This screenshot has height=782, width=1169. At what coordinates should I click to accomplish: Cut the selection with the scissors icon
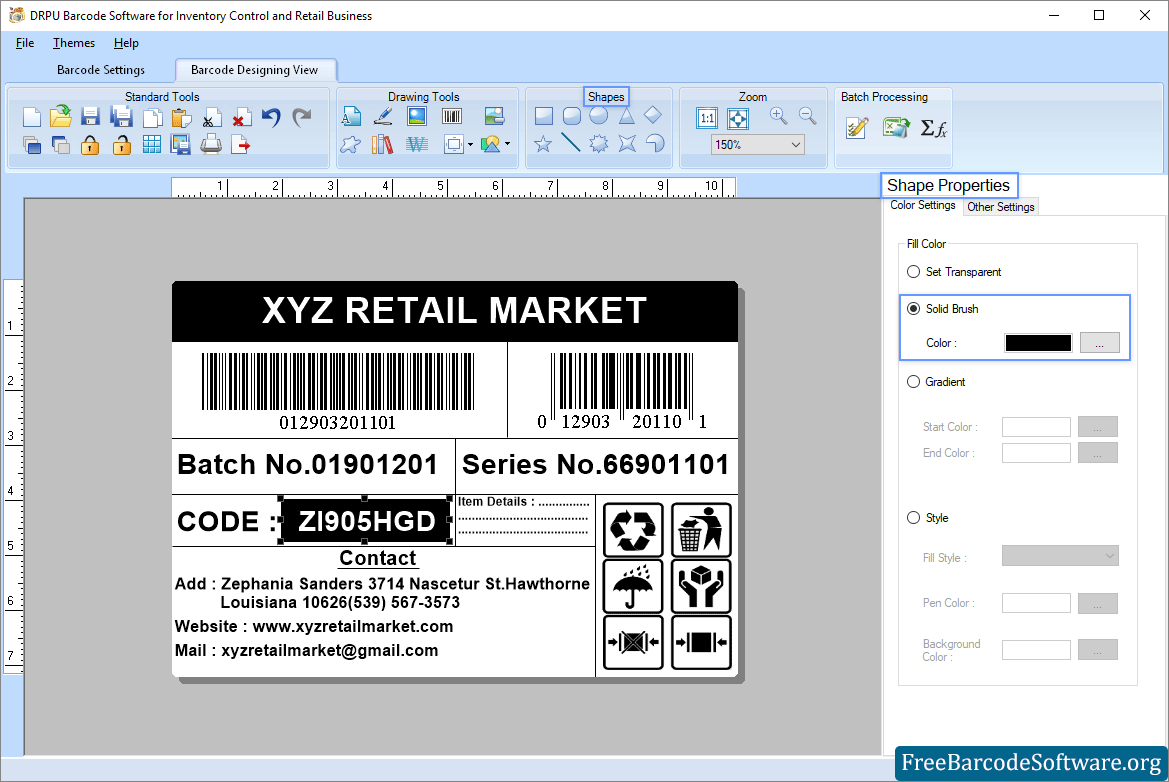click(x=211, y=118)
